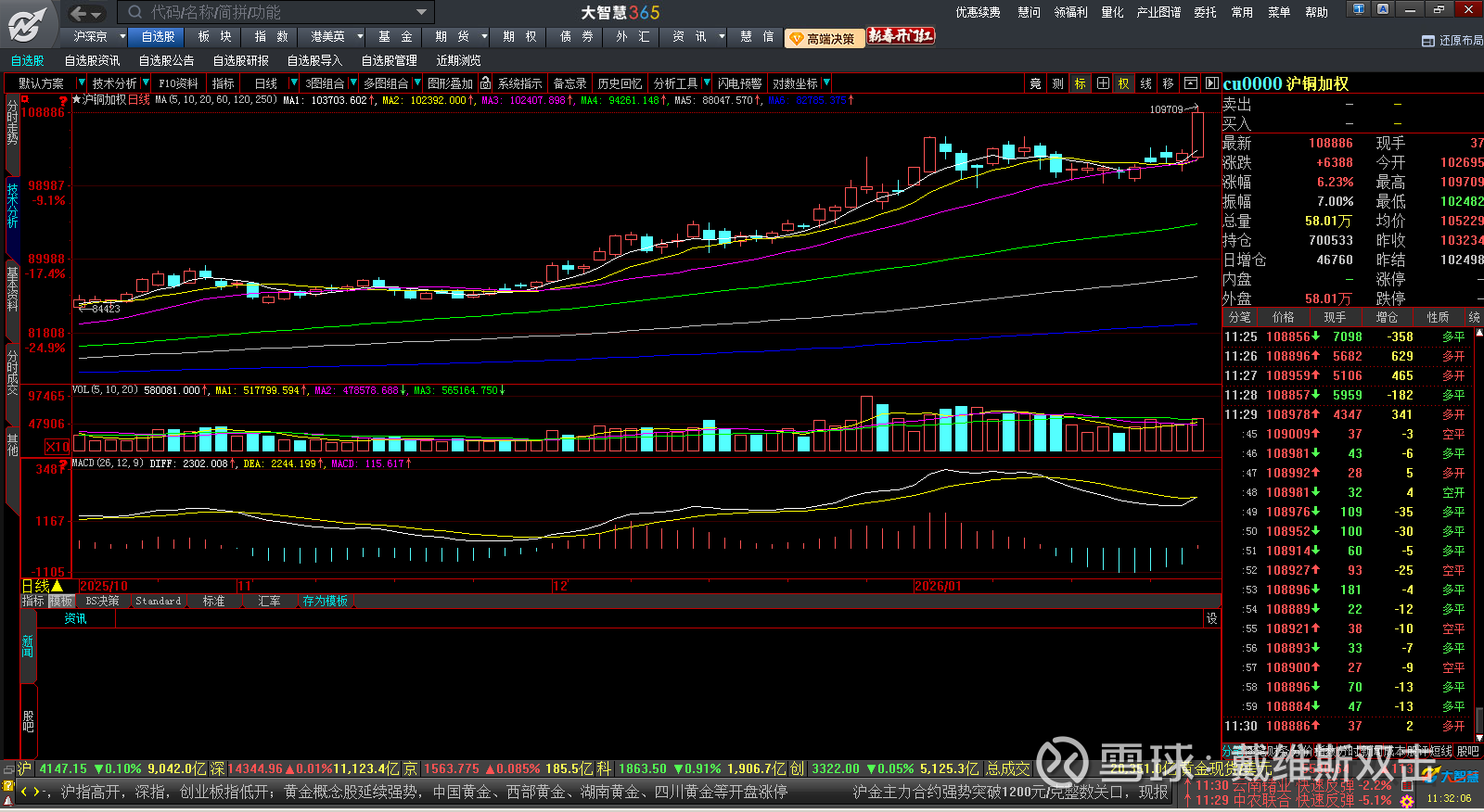Expand 期货 dropdown arrow
1484x812 pixels.
(x=485, y=37)
